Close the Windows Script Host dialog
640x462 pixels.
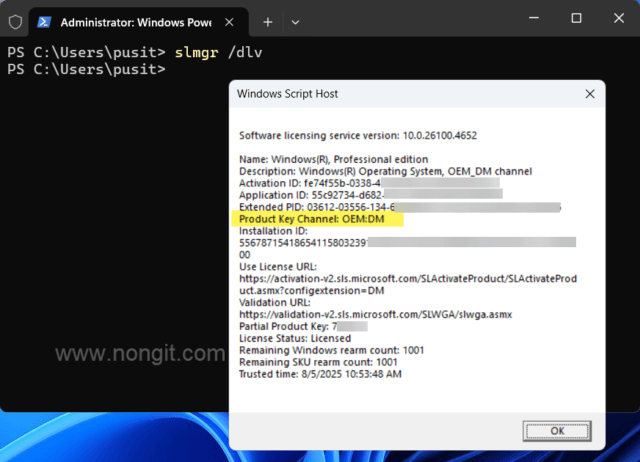pyautogui.click(x=590, y=94)
